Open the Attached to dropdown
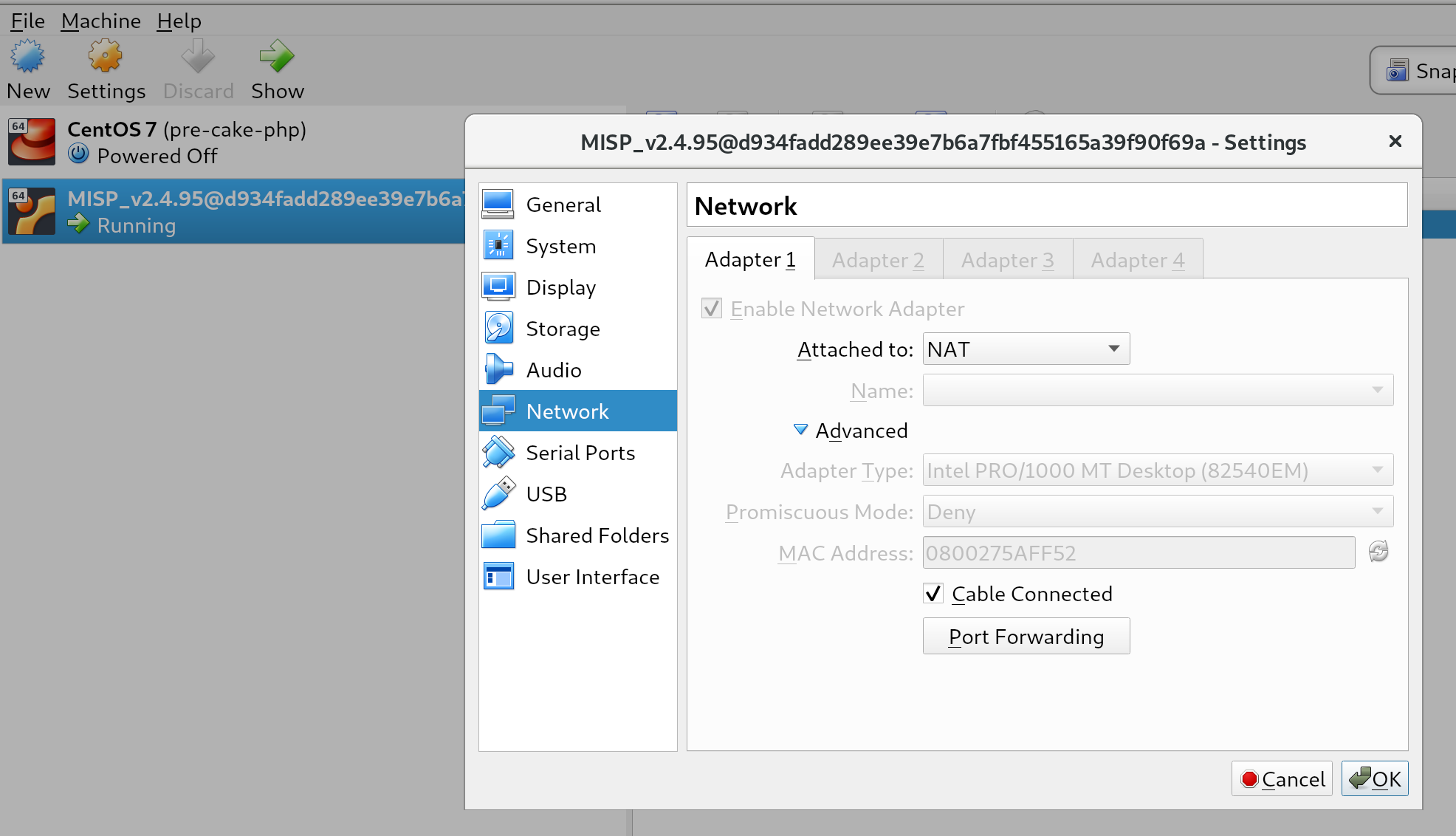 pos(1026,348)
